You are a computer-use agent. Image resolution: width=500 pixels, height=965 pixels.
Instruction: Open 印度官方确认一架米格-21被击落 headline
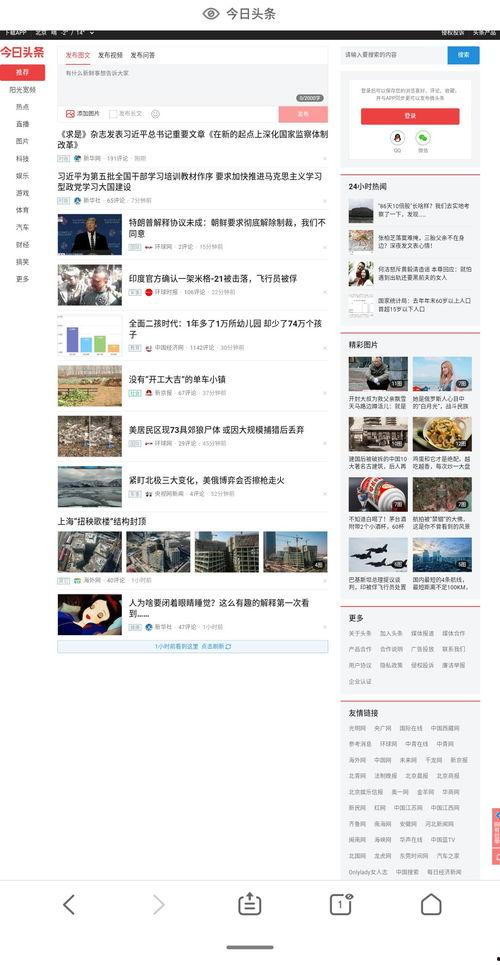coord(213,279)
